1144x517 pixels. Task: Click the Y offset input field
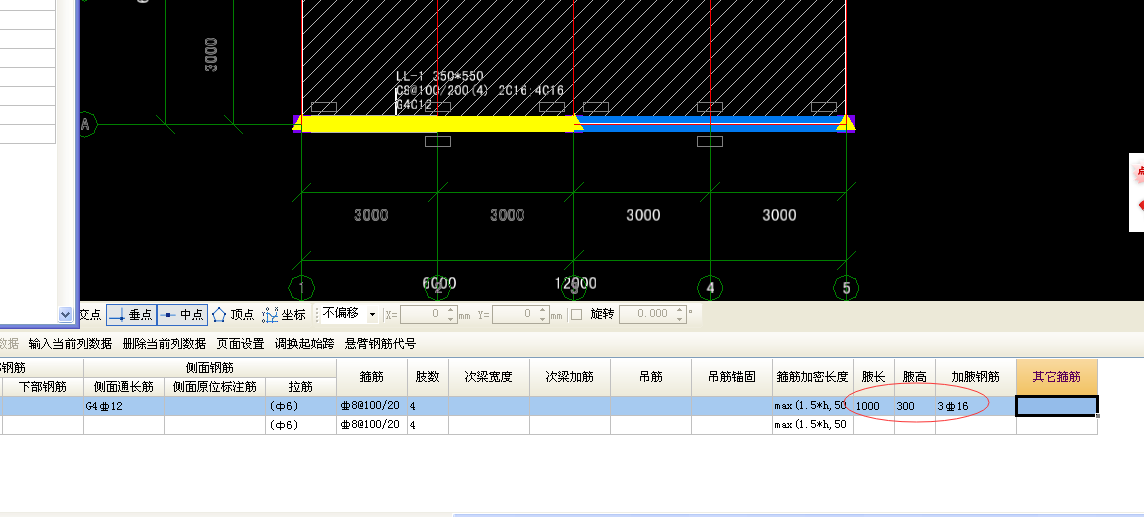click(x=515, y=314)
